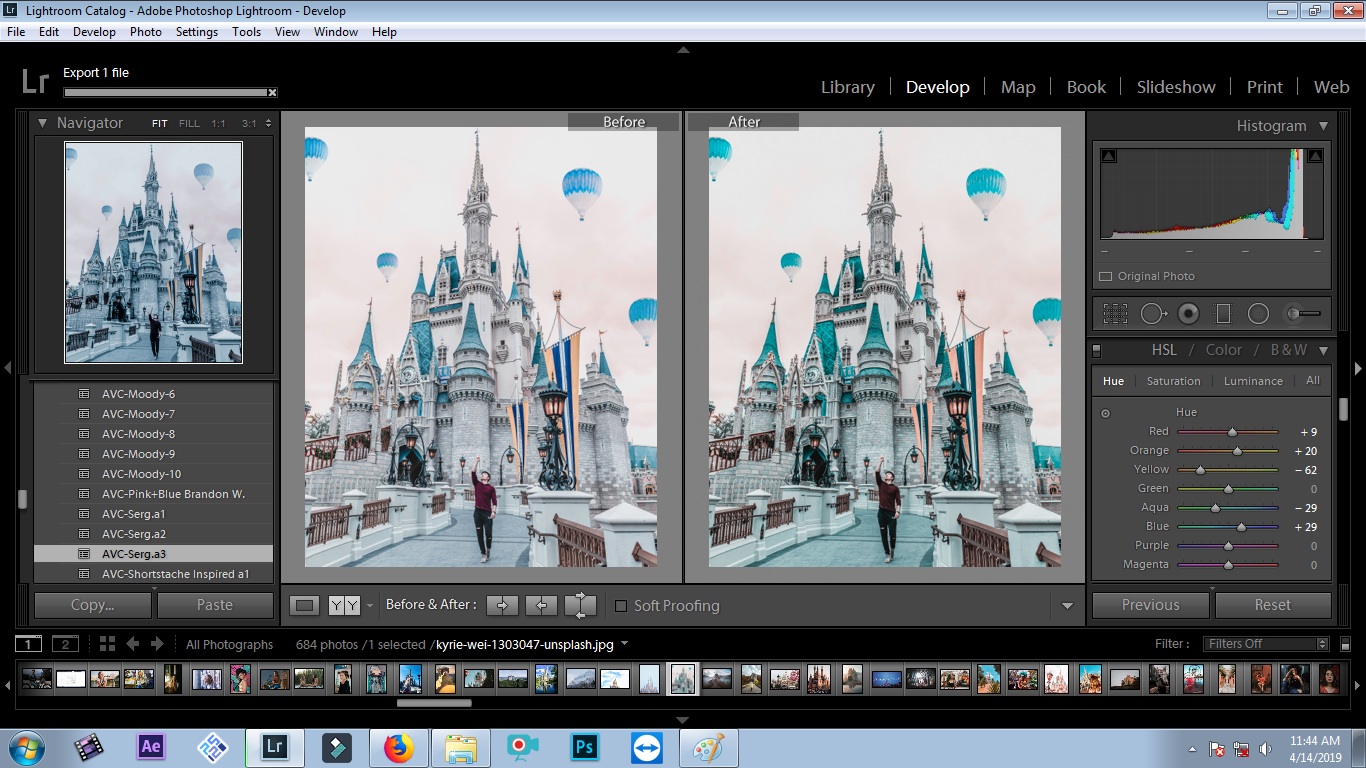Set Navigator zoom to FILL
This screenshot has width=1366, height=768.
coord(189,124)
